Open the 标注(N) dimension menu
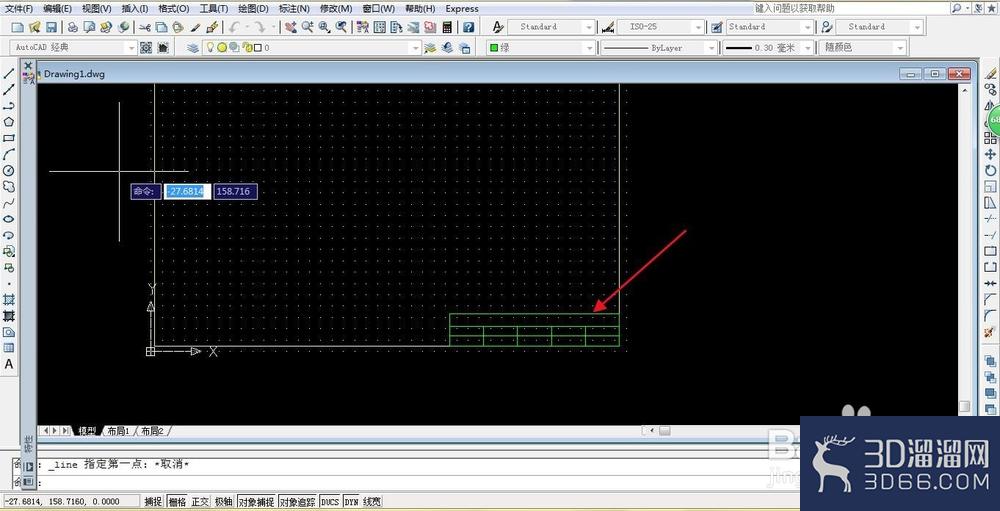The image size is (1000, 511). pyautogui.click(x=295, y=9)
